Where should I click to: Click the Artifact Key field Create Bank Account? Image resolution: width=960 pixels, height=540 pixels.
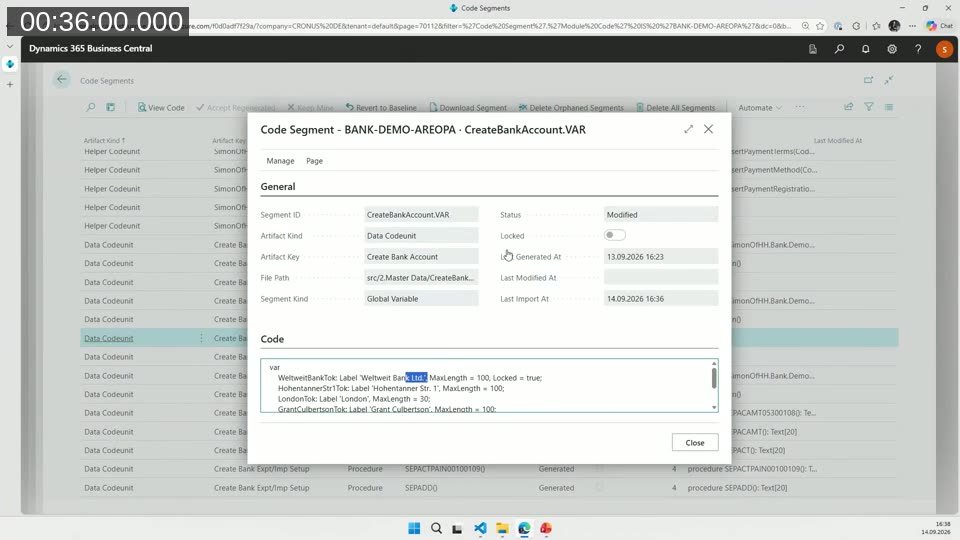[421, 257]
